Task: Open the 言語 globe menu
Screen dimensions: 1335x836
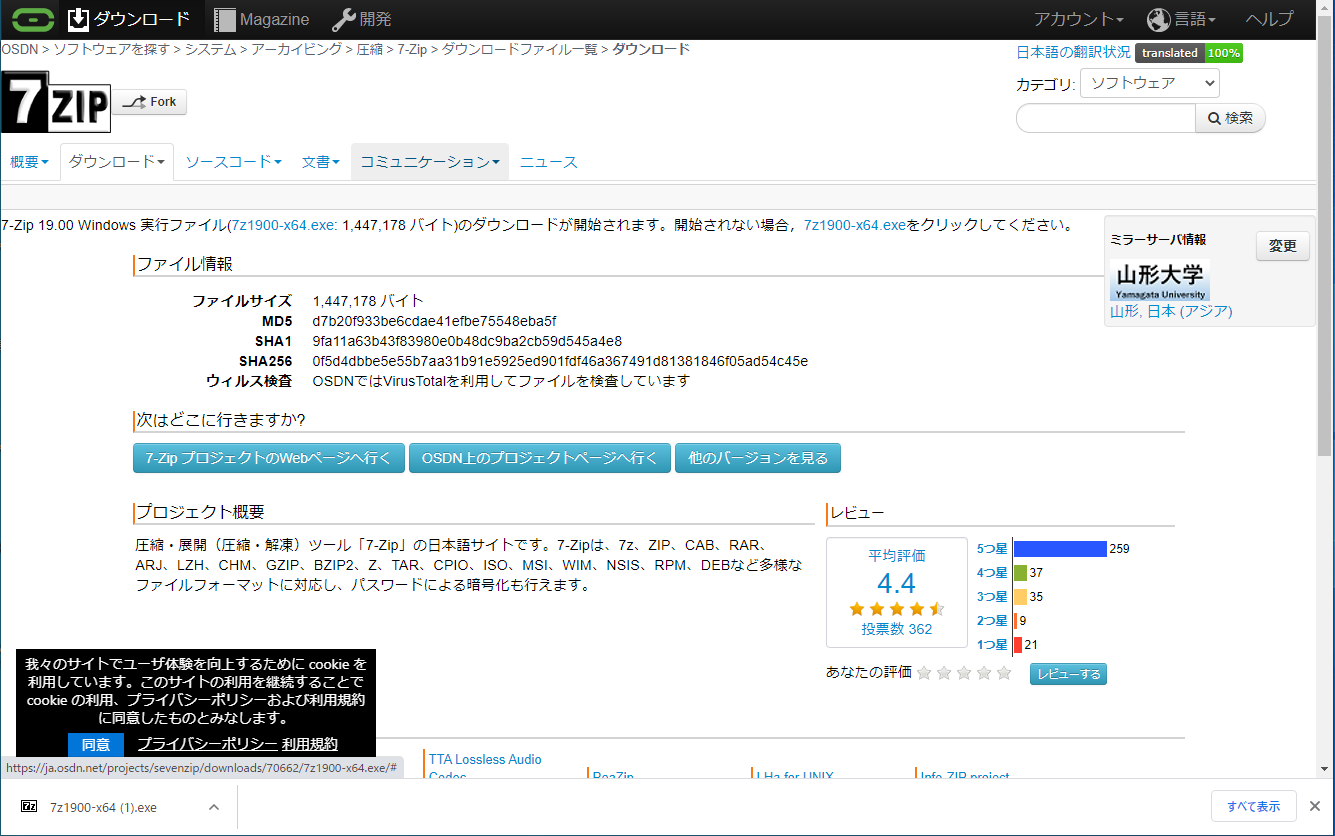Action: pyautogui.click(x=1182, y=19)
